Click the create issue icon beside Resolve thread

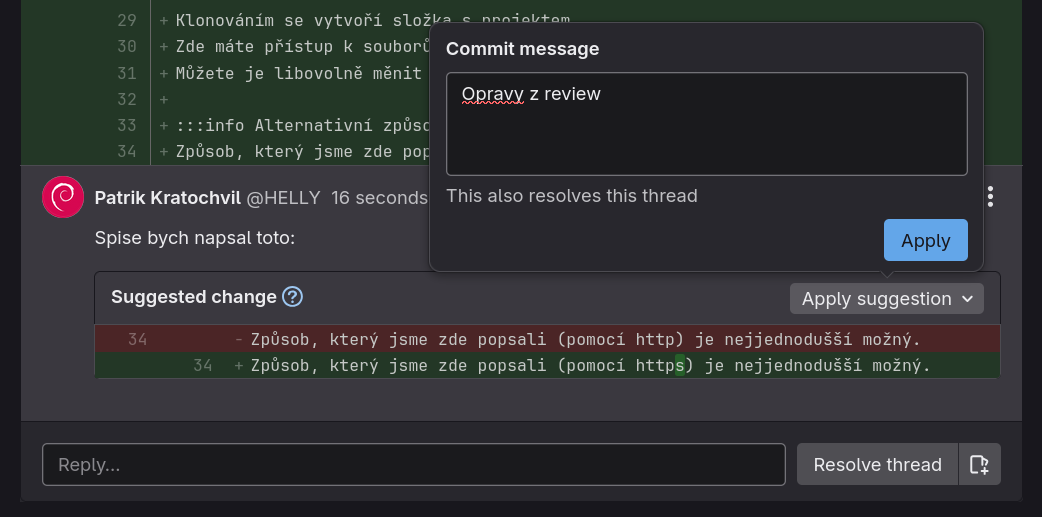[x=980, y=464]
